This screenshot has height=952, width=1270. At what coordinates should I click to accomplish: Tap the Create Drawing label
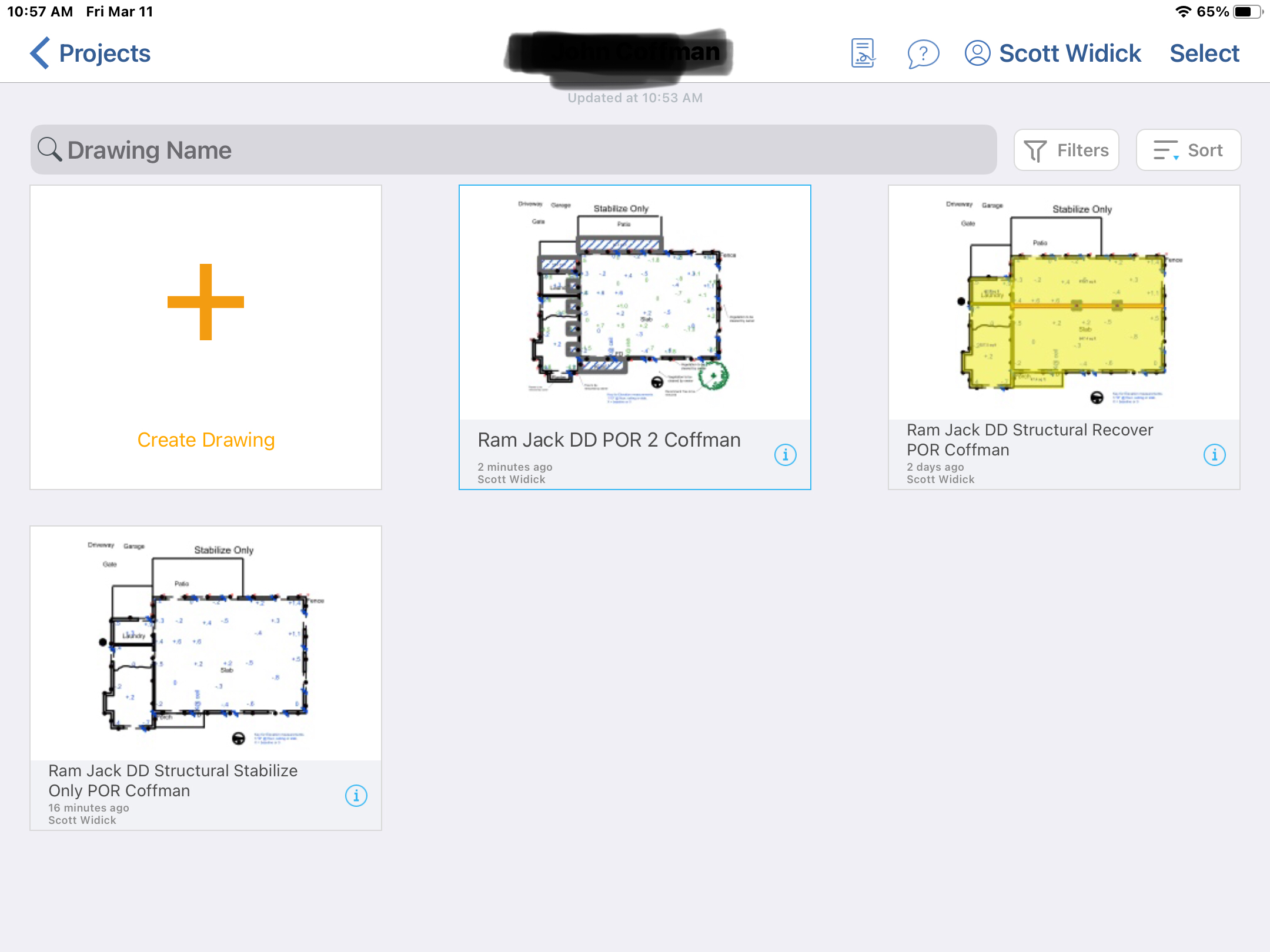tap(206, 440)
